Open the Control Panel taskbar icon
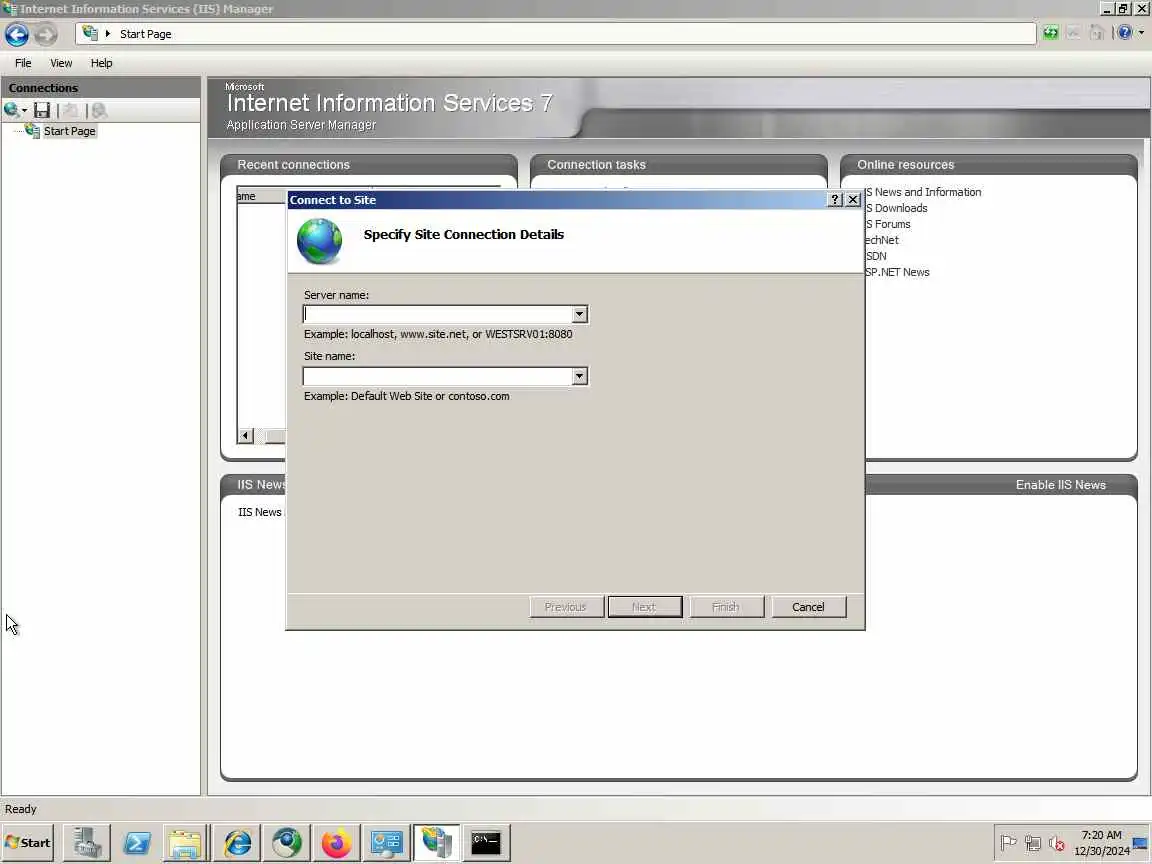Viewport: 1152px width, 864px height. click(x=386, y=843)
